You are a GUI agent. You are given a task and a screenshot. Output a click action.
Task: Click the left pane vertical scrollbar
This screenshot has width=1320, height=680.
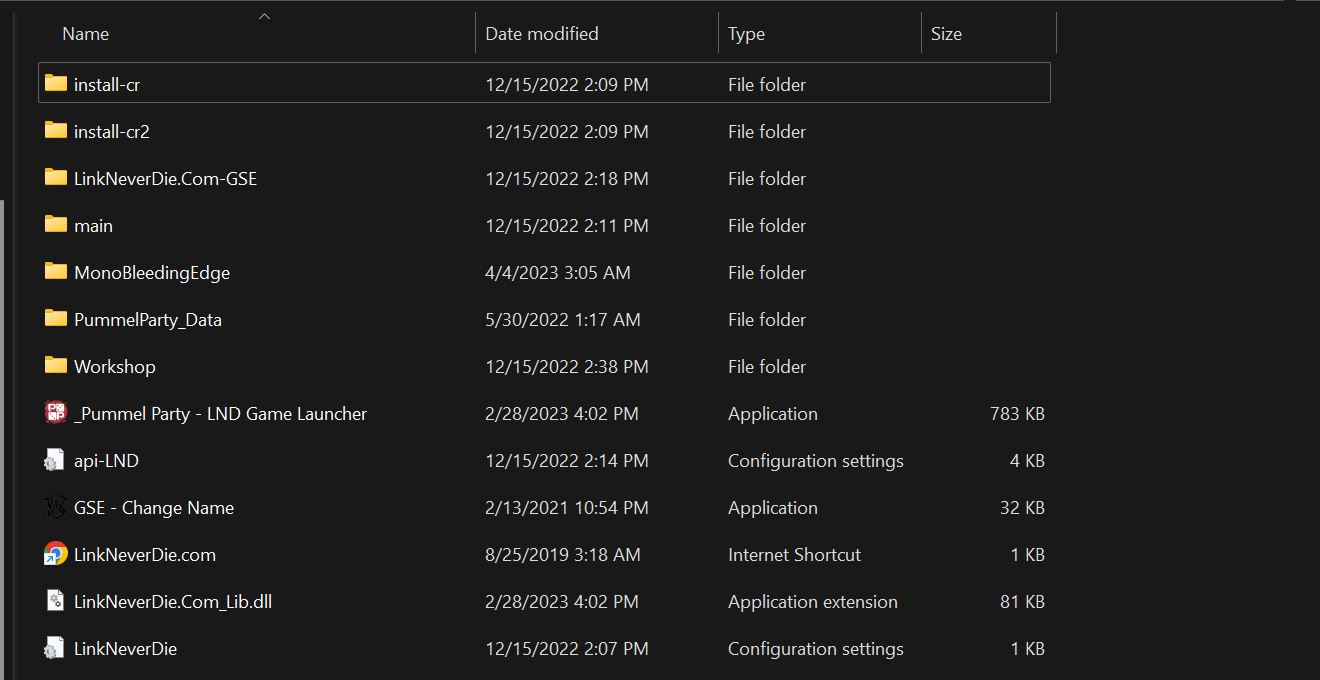pos(2,440)
